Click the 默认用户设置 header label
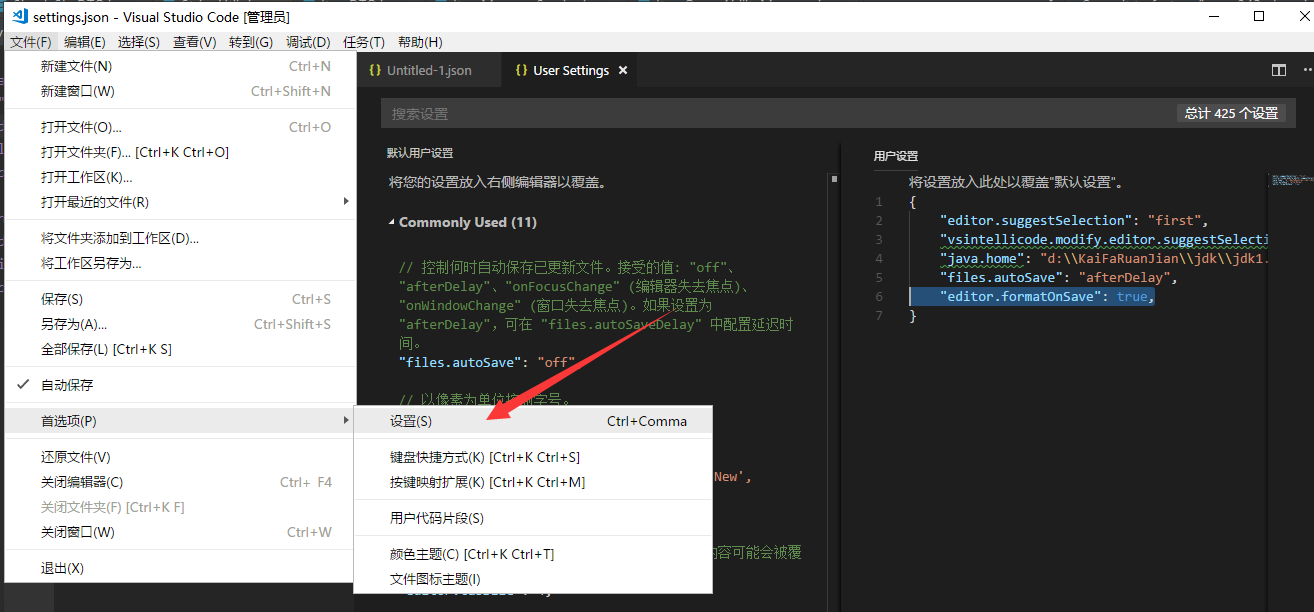Screen dimensions: 1314x612 point(420,153)
